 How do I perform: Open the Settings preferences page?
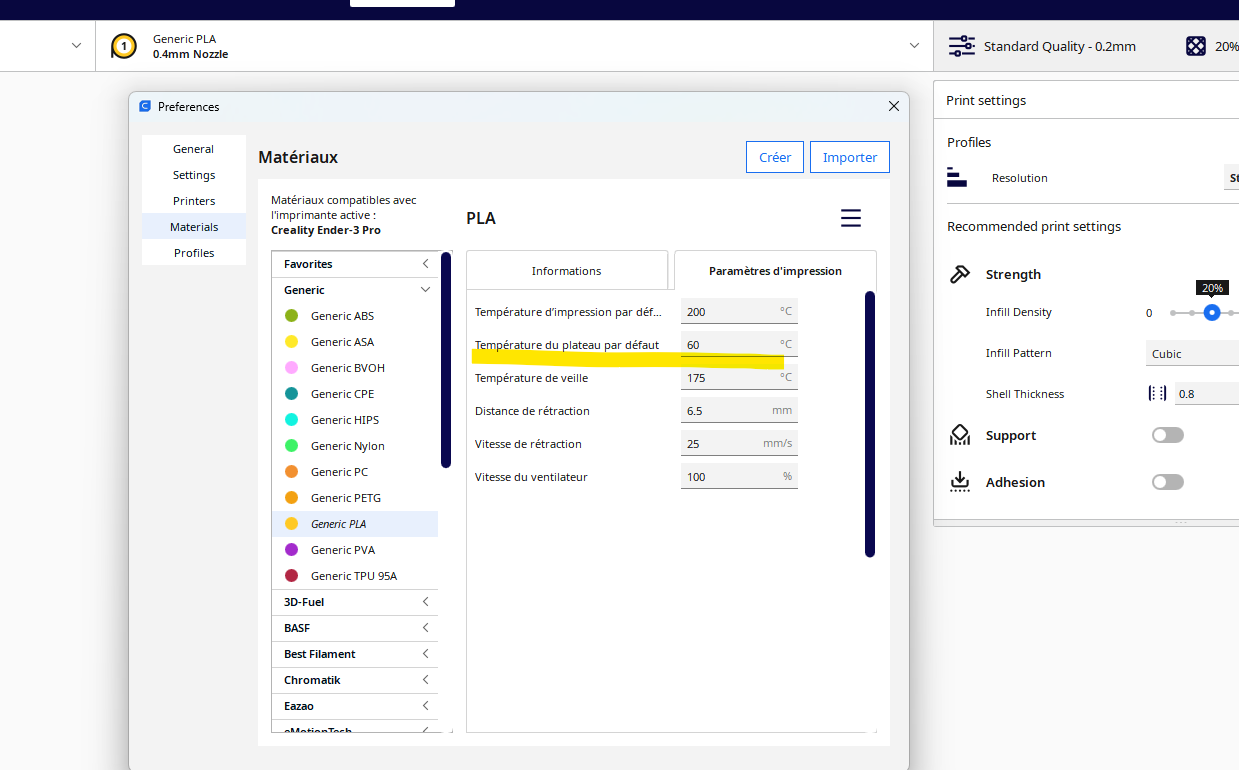tap(193, 175)
